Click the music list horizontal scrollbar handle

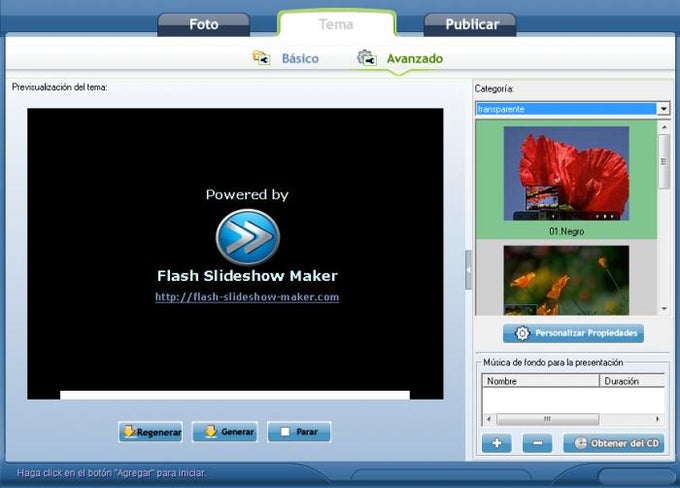click(x=547, y=419)
